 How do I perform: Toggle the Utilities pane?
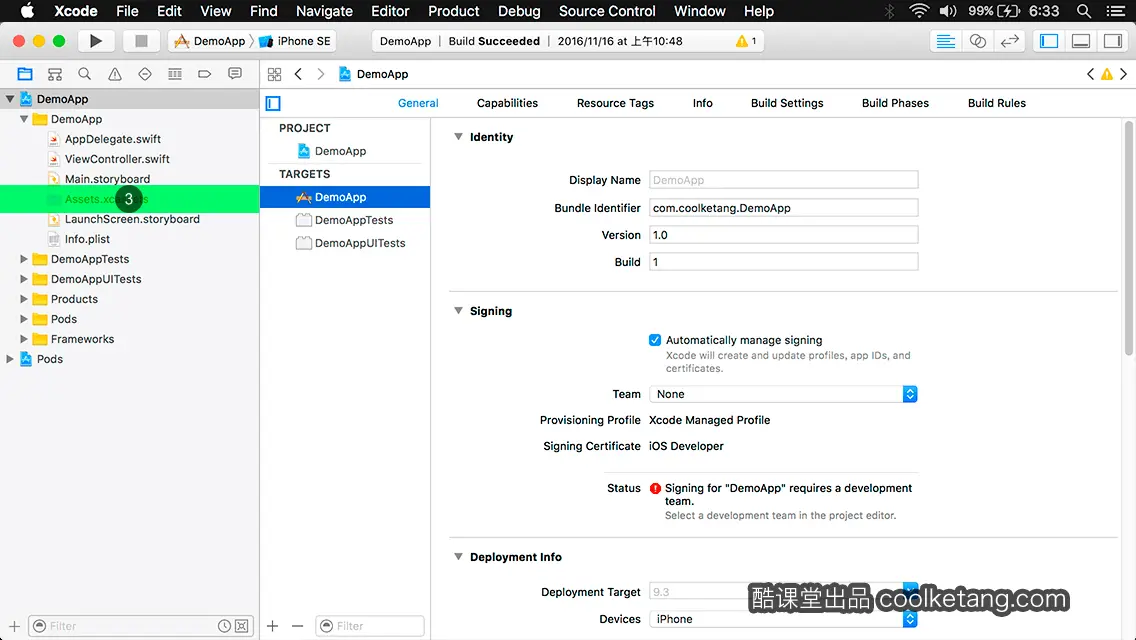click(x=1113, y=41)
